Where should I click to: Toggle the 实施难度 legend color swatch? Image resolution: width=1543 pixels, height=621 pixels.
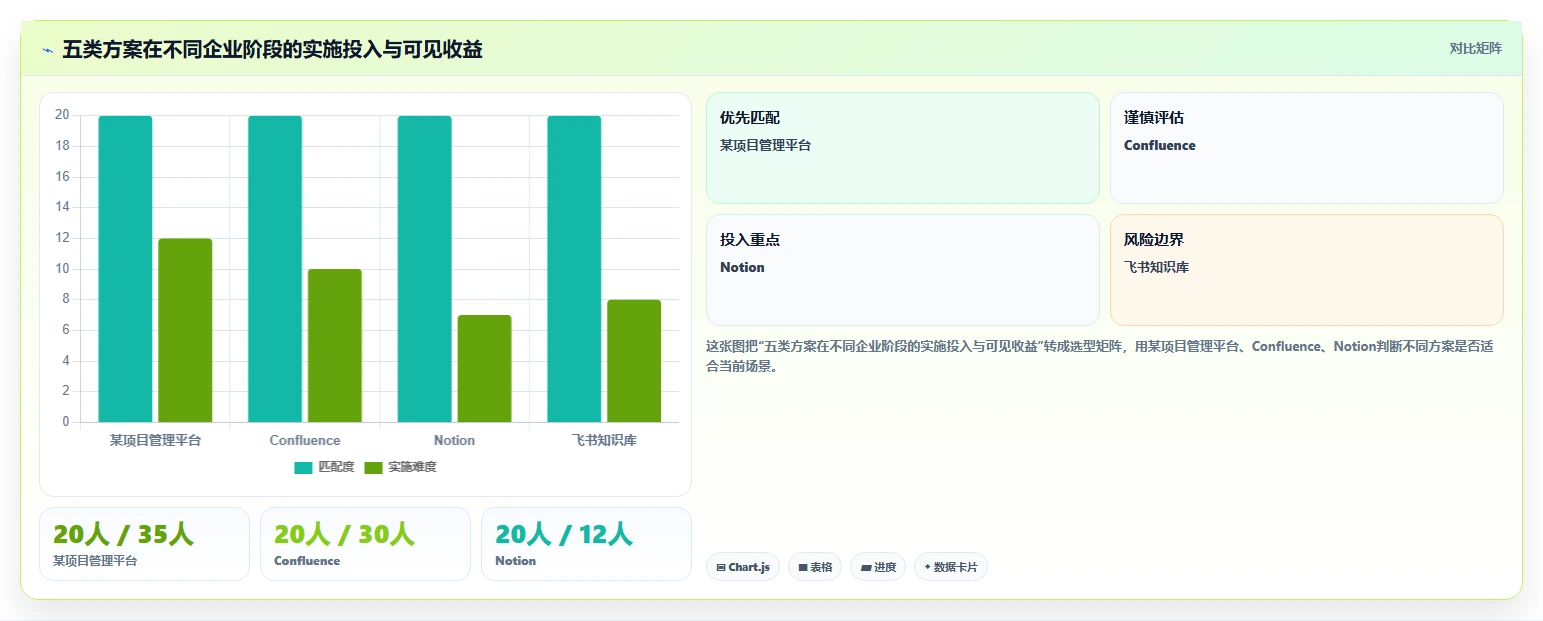373,467
